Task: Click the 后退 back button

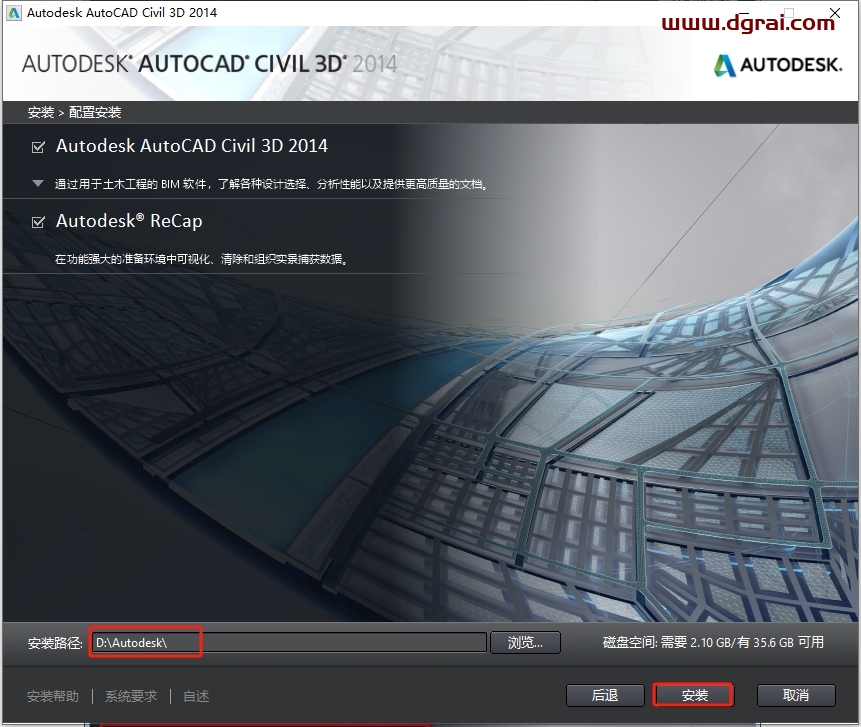Action: 605,696
